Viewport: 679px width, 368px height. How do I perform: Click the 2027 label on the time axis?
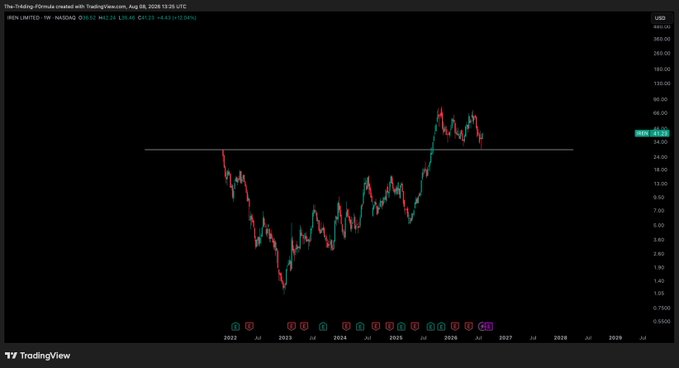pos(505,338)
